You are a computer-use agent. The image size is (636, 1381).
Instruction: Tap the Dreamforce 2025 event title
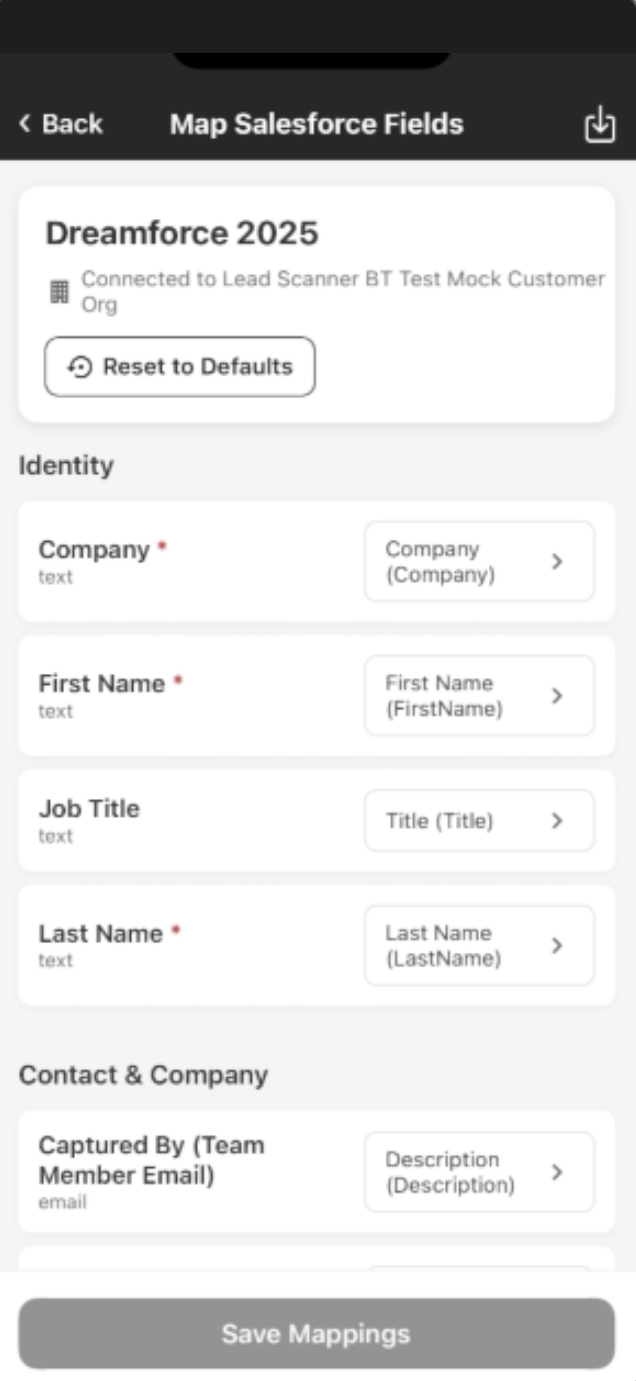pos(182,233)
